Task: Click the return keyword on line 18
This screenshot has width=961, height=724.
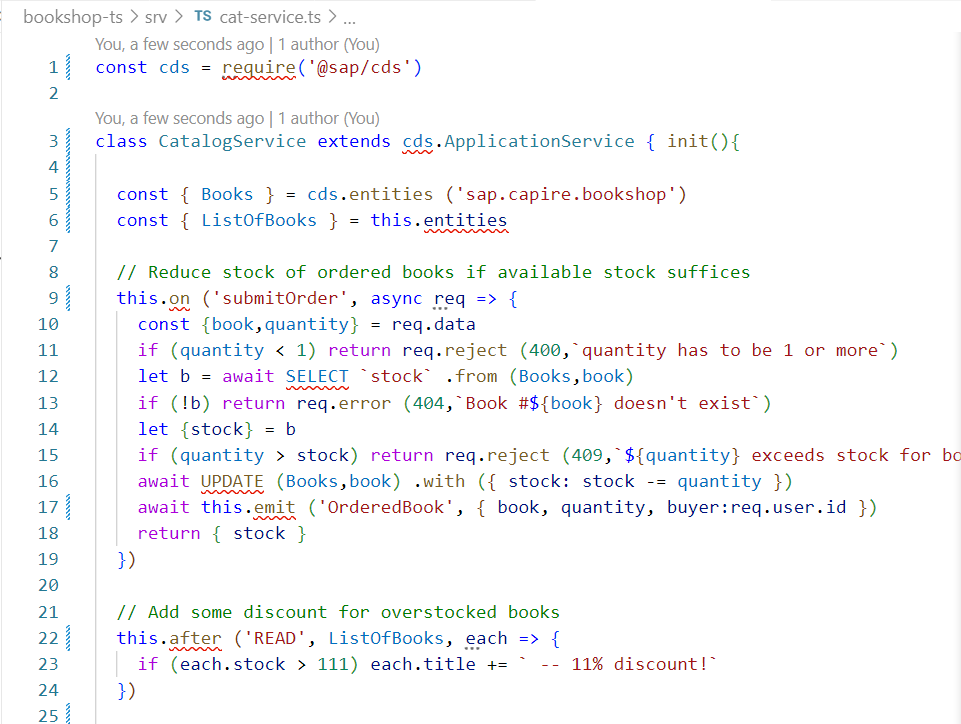Action: [x=169, y=533]
